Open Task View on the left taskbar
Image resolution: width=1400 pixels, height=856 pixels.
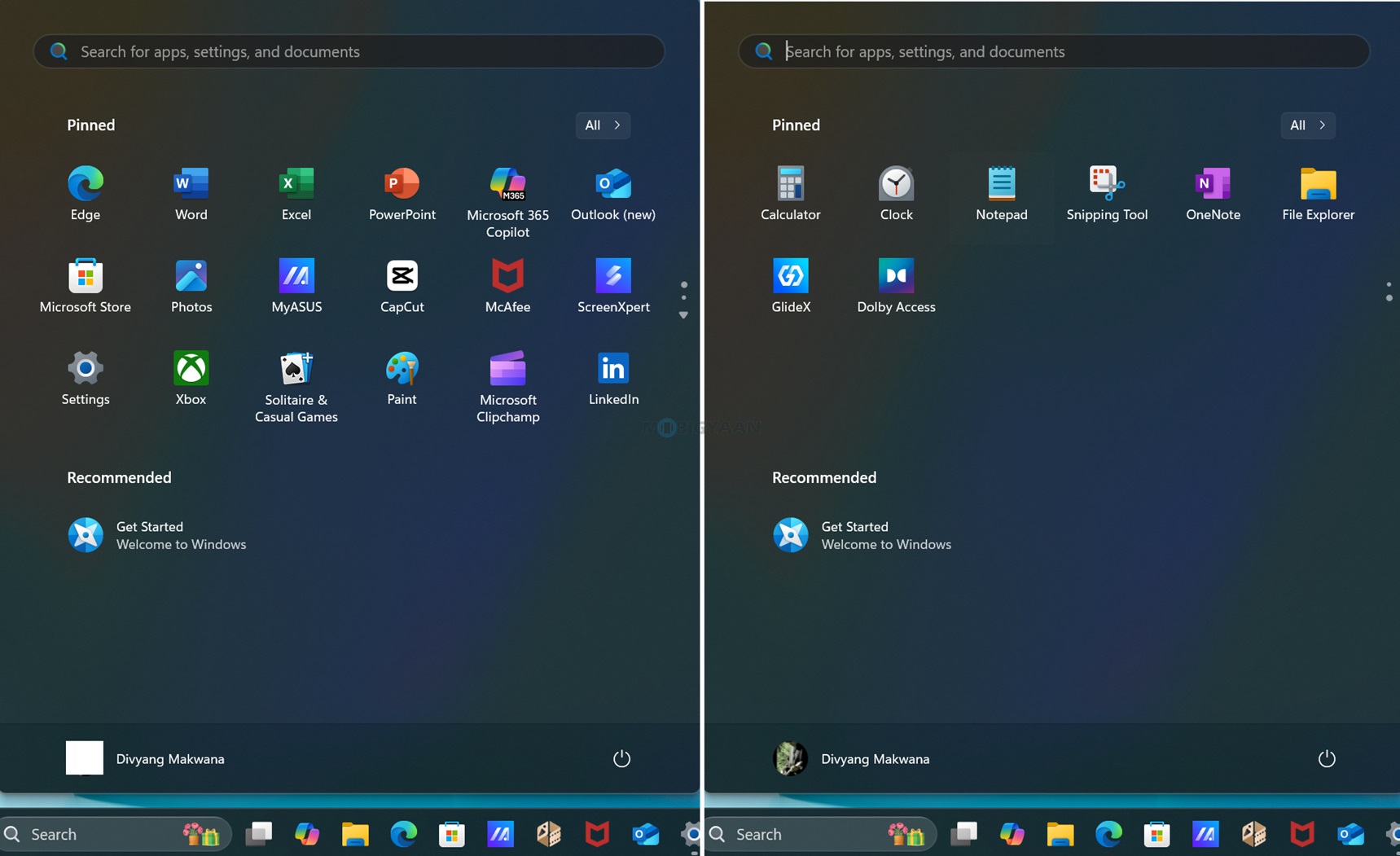tap(259, 834)
